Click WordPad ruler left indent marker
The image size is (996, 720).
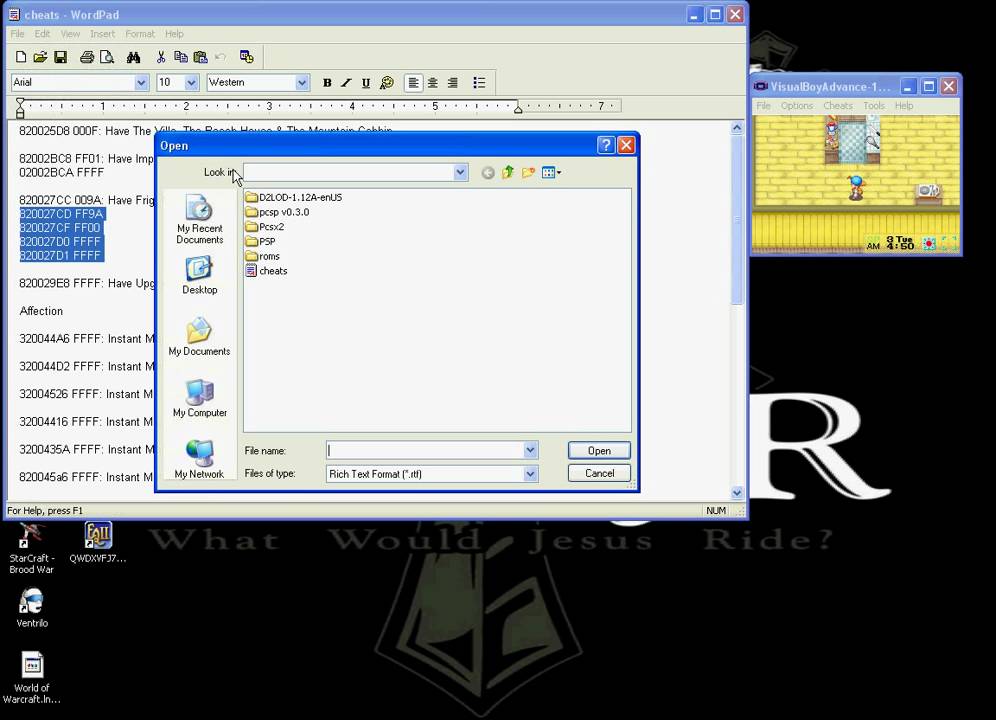[x=20, y=108]
